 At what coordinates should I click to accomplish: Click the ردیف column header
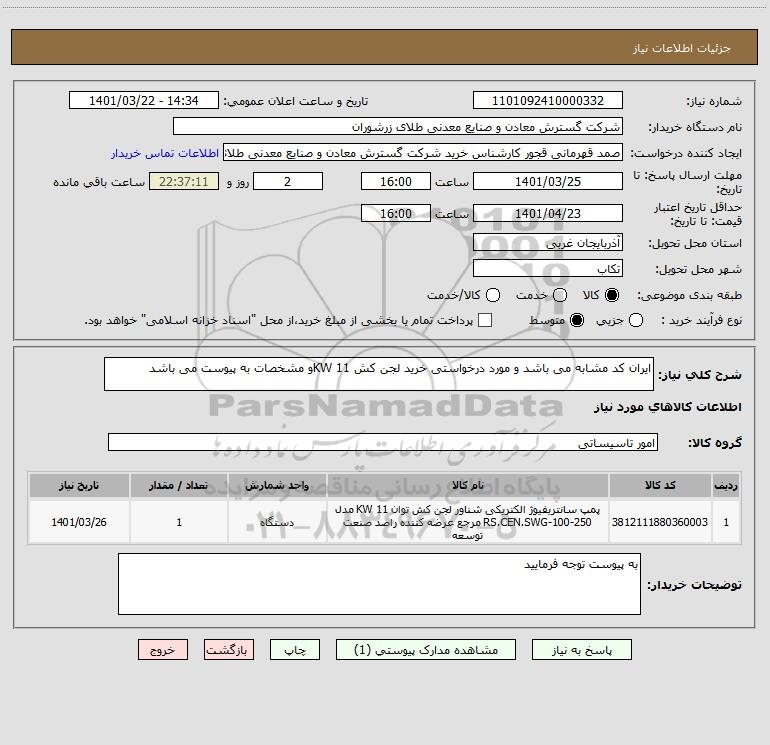pyautogui.click(x=726, y=485)
